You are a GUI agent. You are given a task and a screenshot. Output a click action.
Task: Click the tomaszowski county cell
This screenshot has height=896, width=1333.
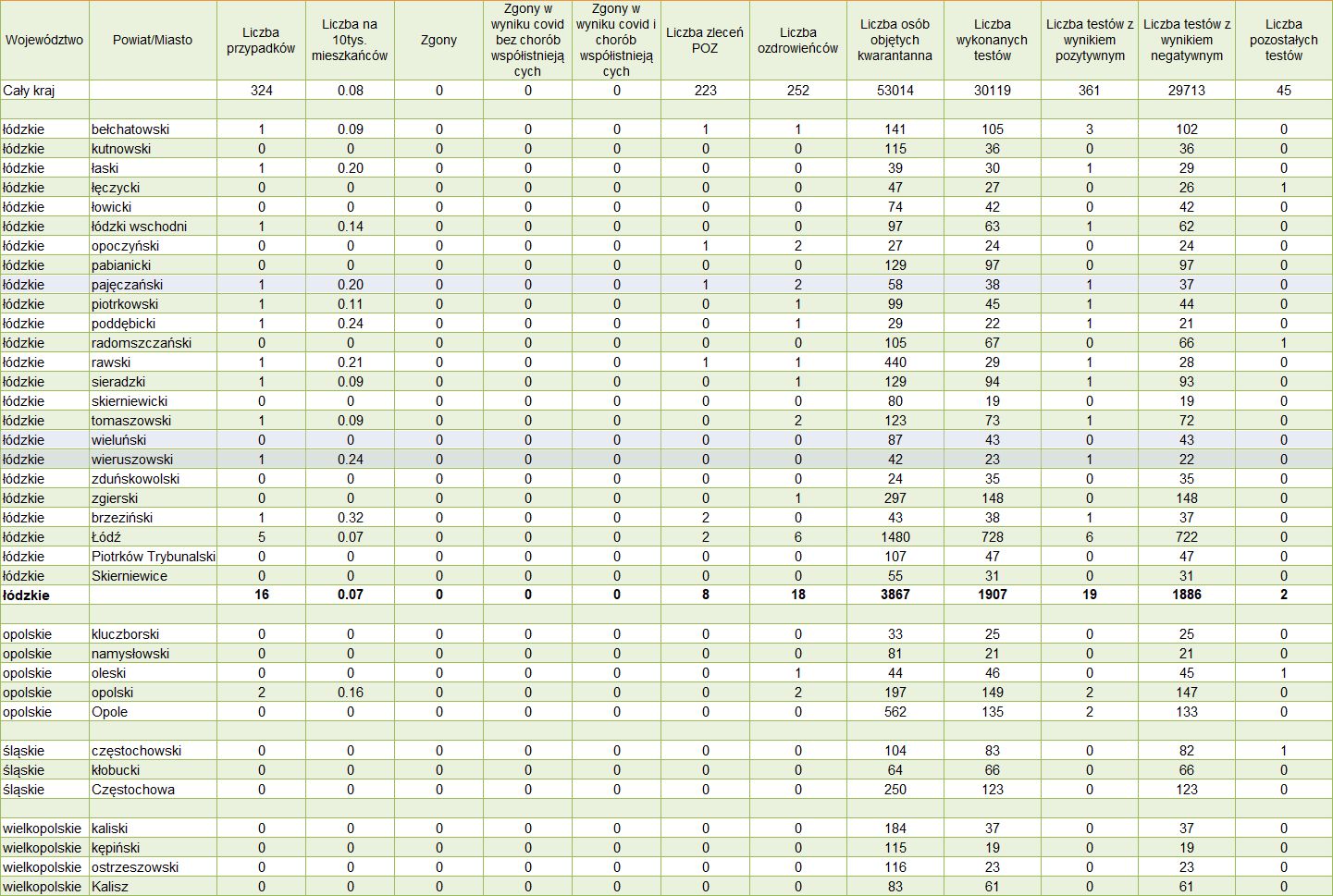[x=153, y=421]
